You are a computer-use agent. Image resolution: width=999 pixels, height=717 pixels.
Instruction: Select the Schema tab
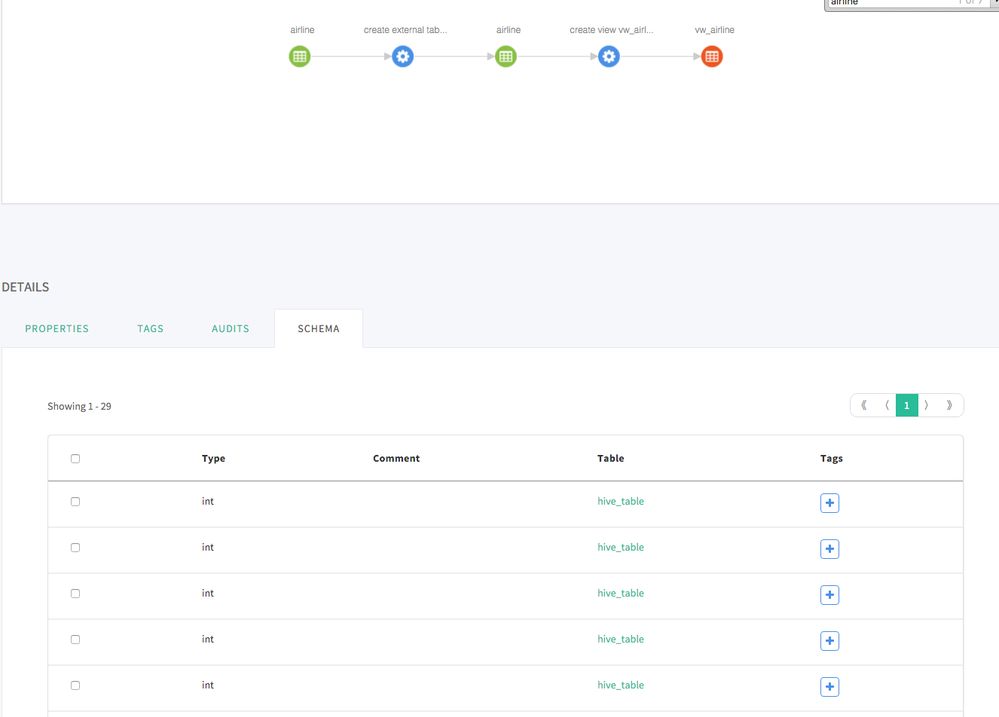click(319, 329)
